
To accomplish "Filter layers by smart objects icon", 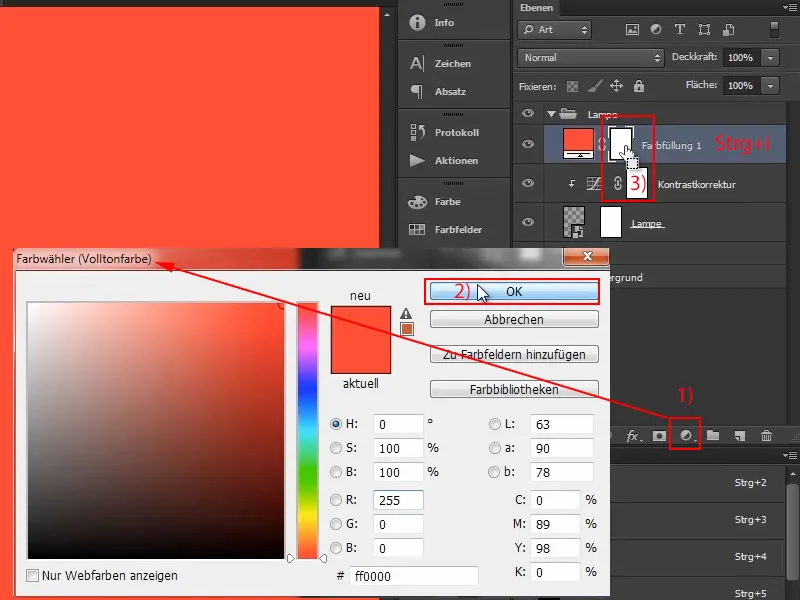I will pos(729,30).
